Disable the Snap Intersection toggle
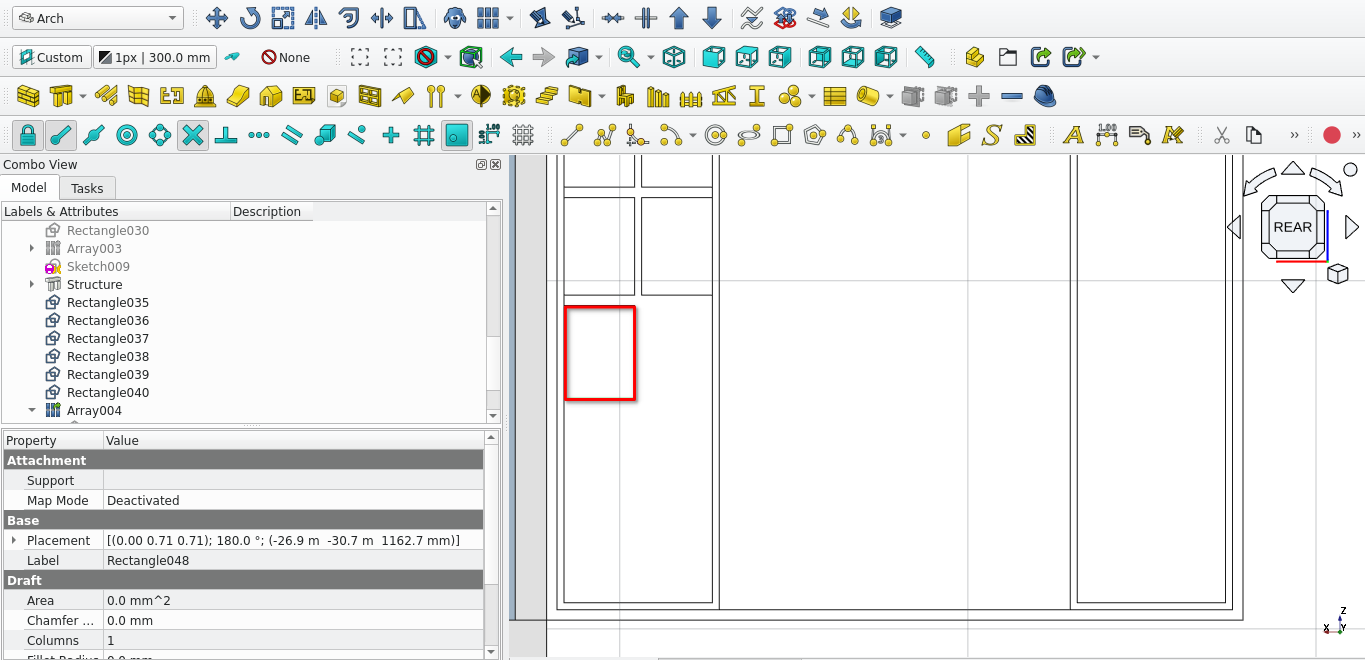Image resolution: width=1365 pixels, height=660 pixels. [193, 135]
